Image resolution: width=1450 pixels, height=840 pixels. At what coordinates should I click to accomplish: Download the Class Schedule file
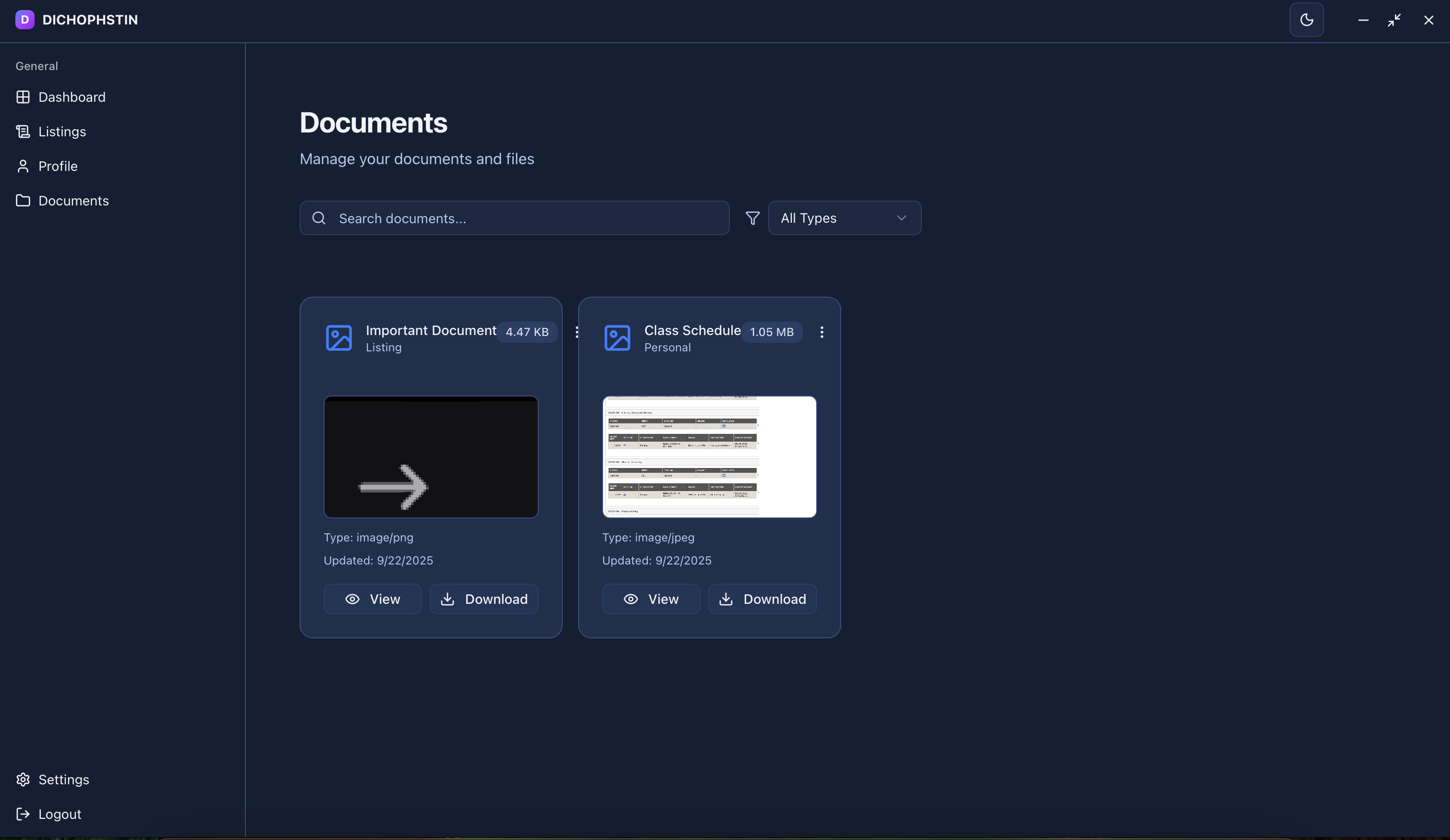pyautogui.click(x=762, y=599)
